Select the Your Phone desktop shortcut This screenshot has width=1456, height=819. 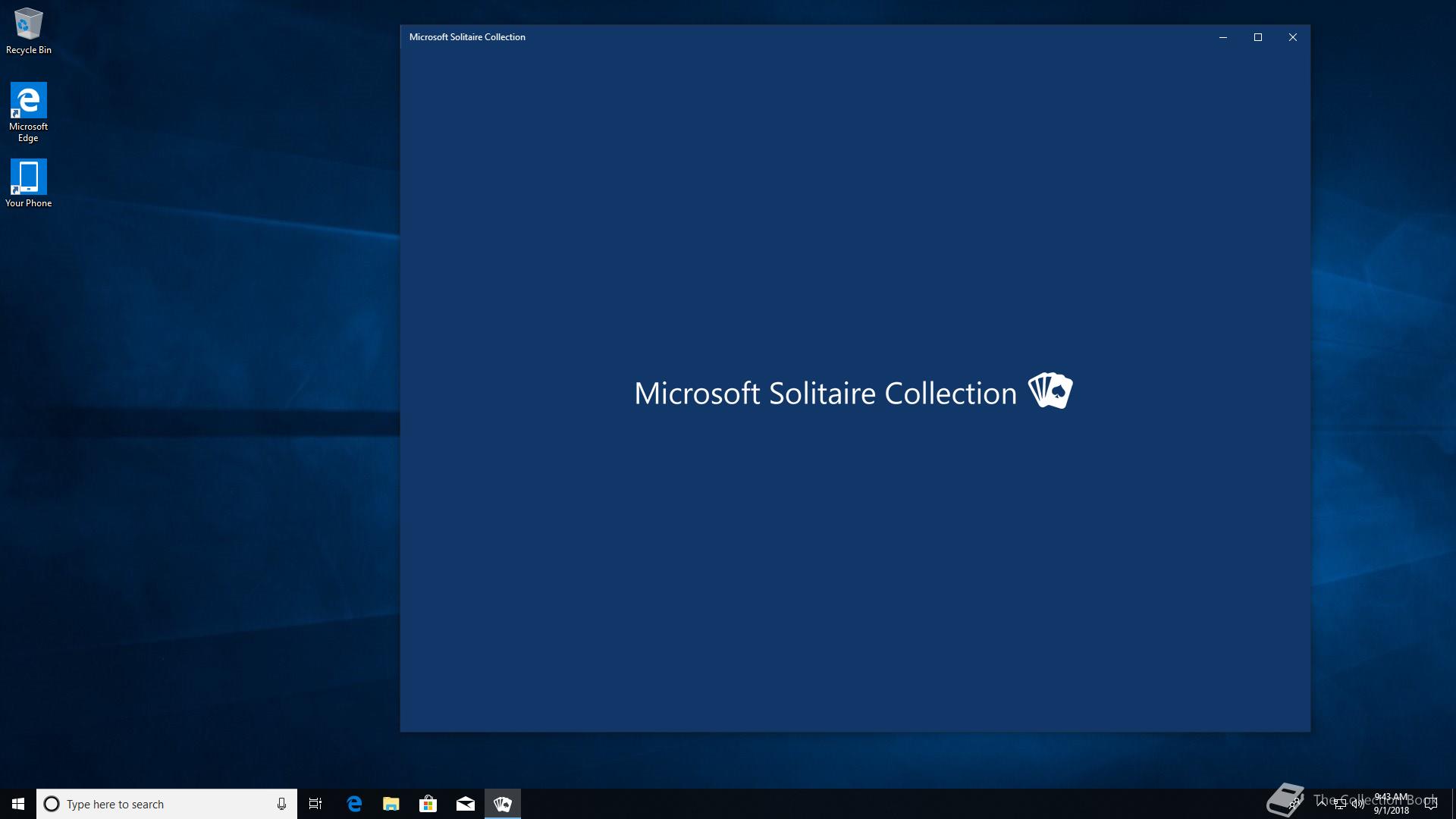click(x=28, y=183)
